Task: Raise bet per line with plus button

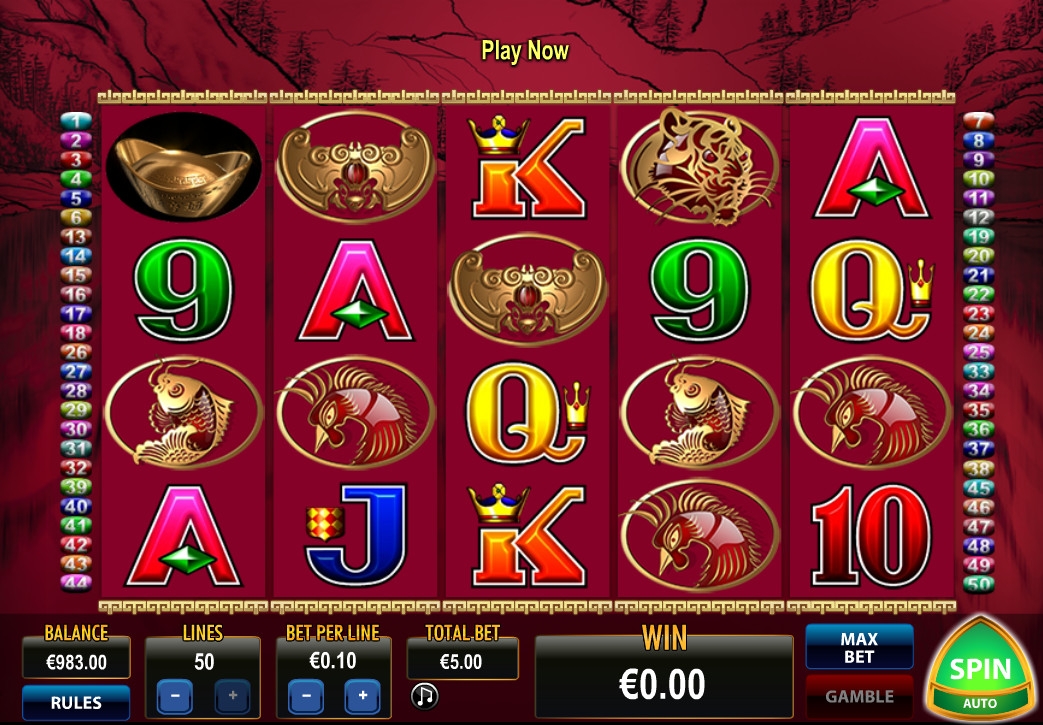Action: 363,696
